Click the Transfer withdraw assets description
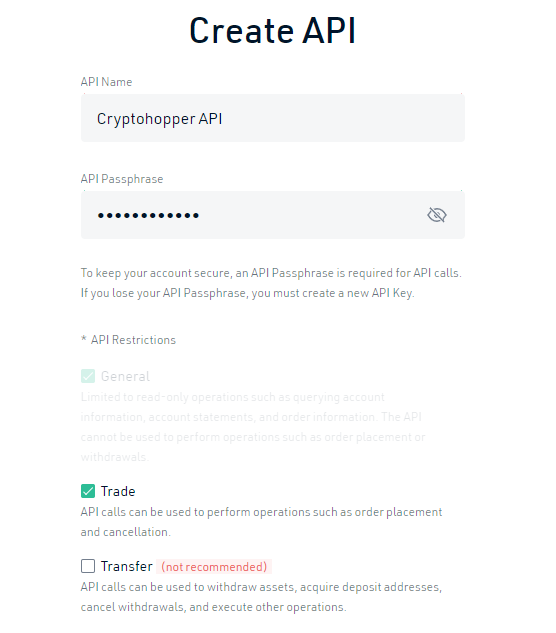This screenshot has width=556, height=633. 261,597
